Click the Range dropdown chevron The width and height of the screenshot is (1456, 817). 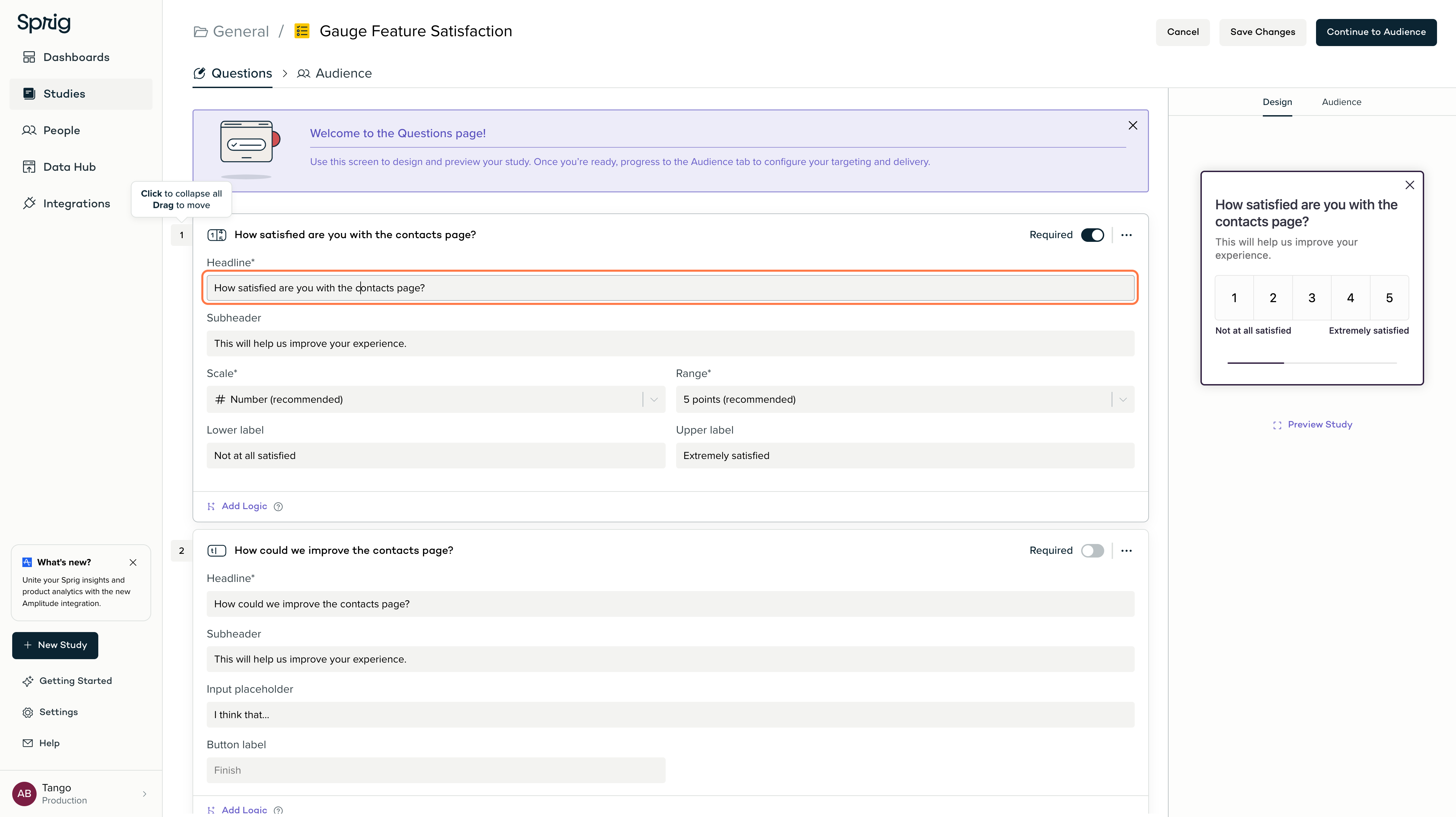pos(1123,399)
